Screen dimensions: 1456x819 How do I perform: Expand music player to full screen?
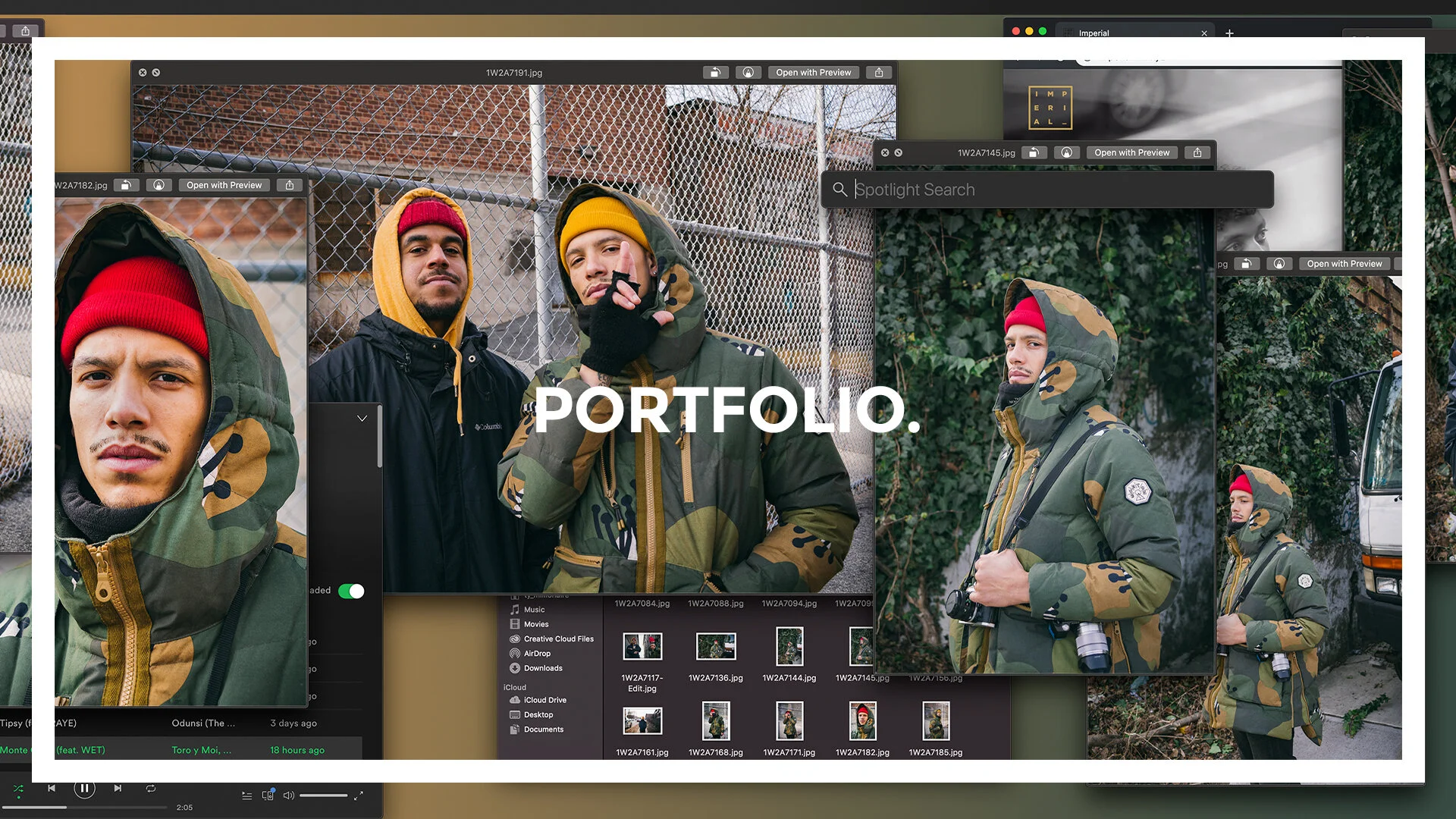(359, 795)
